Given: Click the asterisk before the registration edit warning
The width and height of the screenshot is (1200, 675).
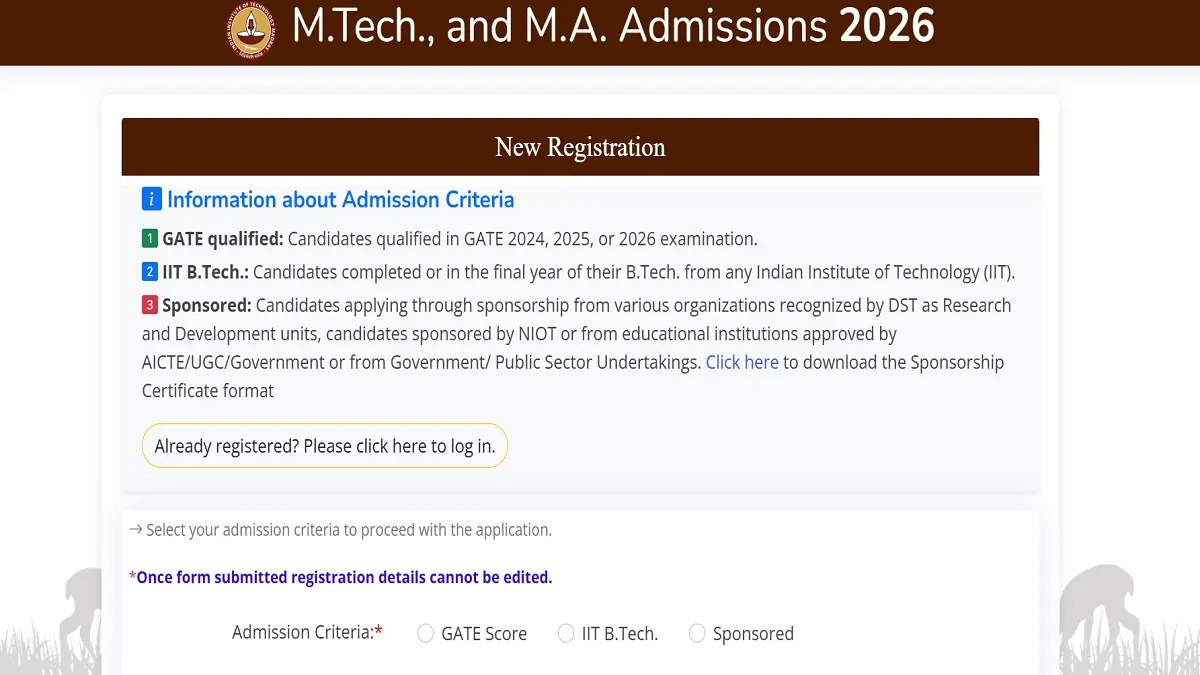Looking at the screenshot, I should (130, 577).
